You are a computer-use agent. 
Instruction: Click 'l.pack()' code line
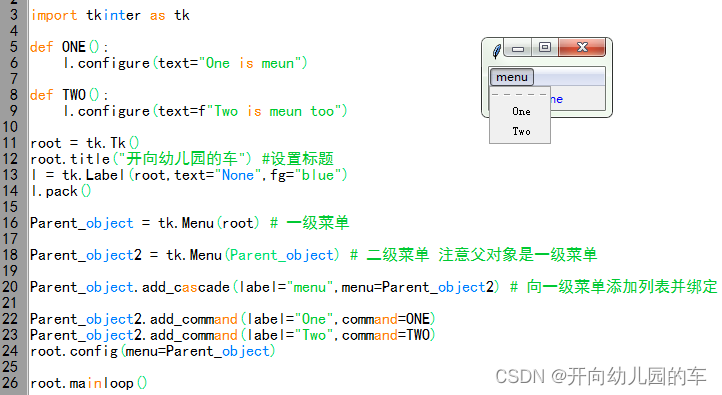[x=61, y=191]
